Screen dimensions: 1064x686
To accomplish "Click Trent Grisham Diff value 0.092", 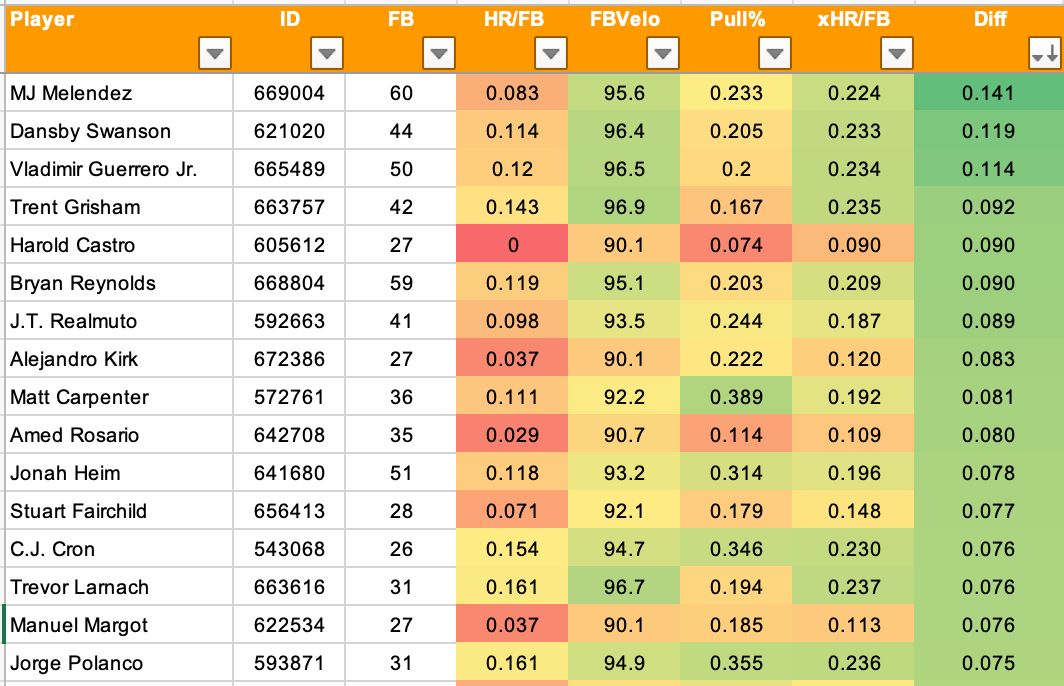I will pyautogui.click(x=989, y=206).
